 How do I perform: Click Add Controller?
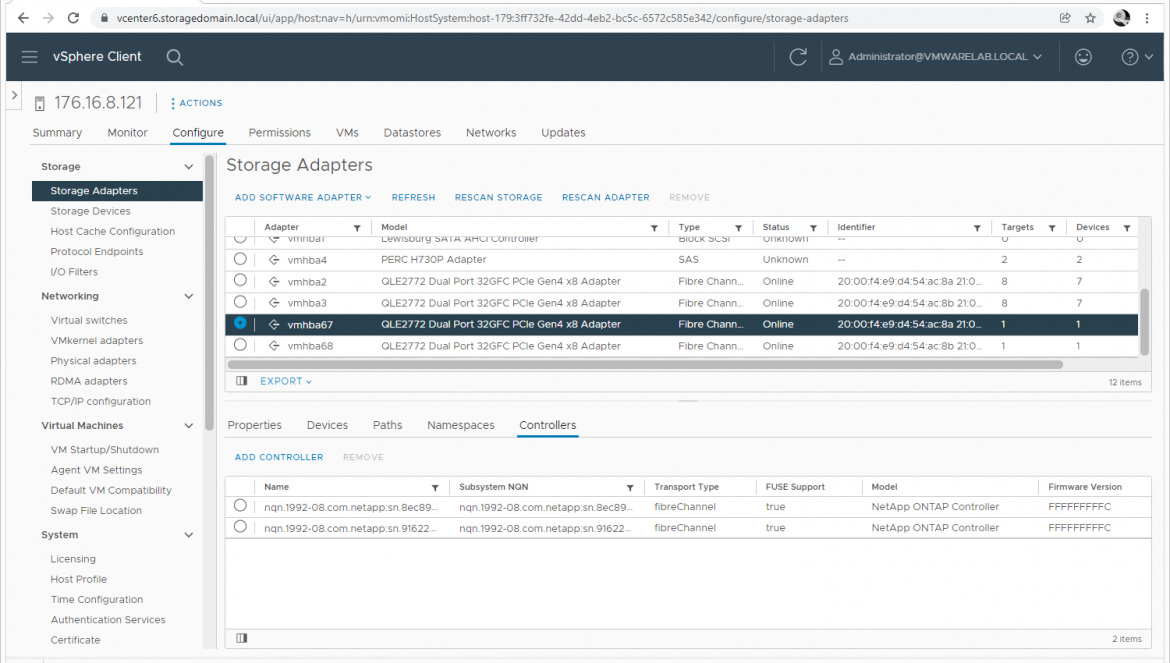point(279,457)
